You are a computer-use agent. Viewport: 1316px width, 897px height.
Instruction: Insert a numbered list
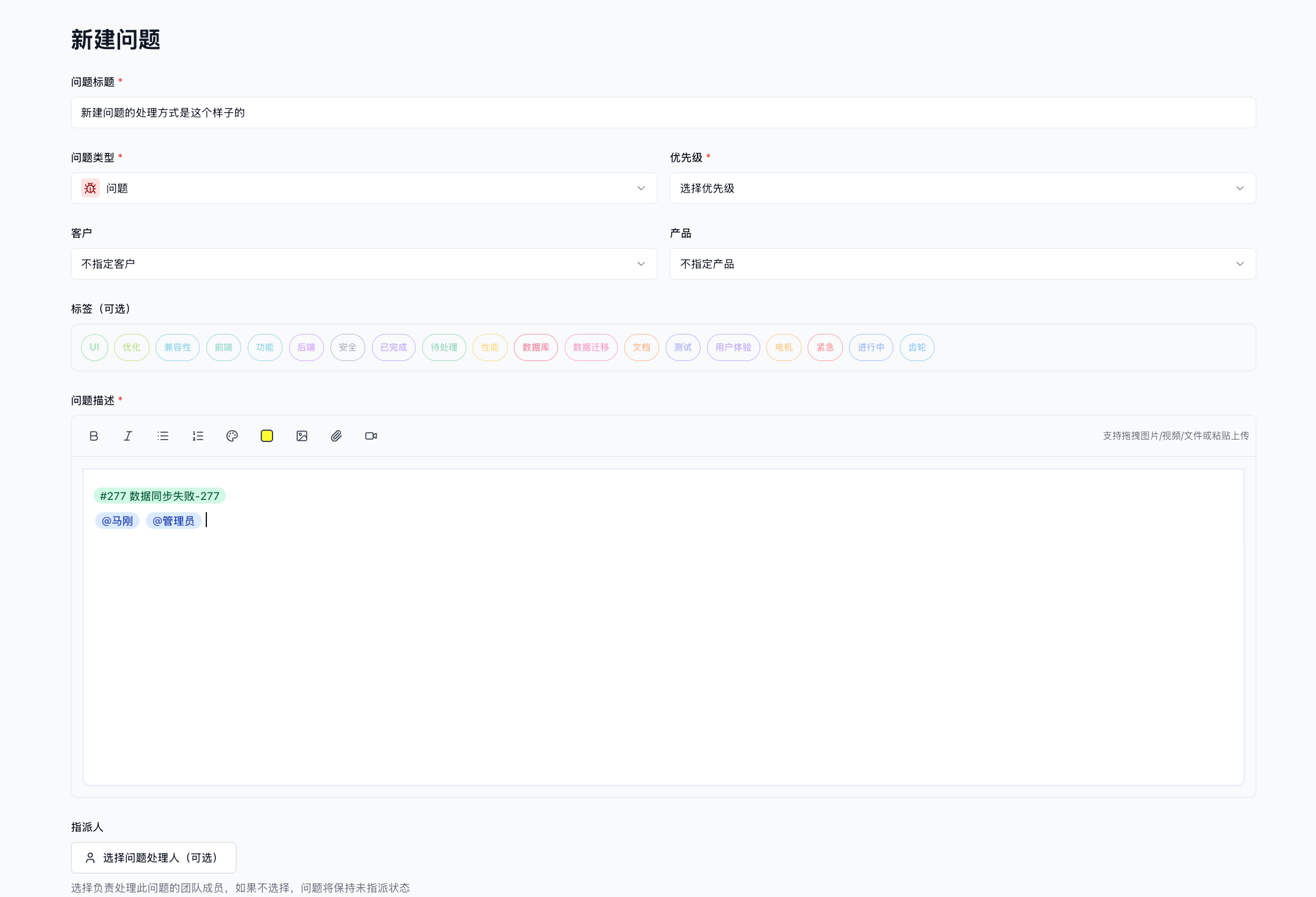197,436
